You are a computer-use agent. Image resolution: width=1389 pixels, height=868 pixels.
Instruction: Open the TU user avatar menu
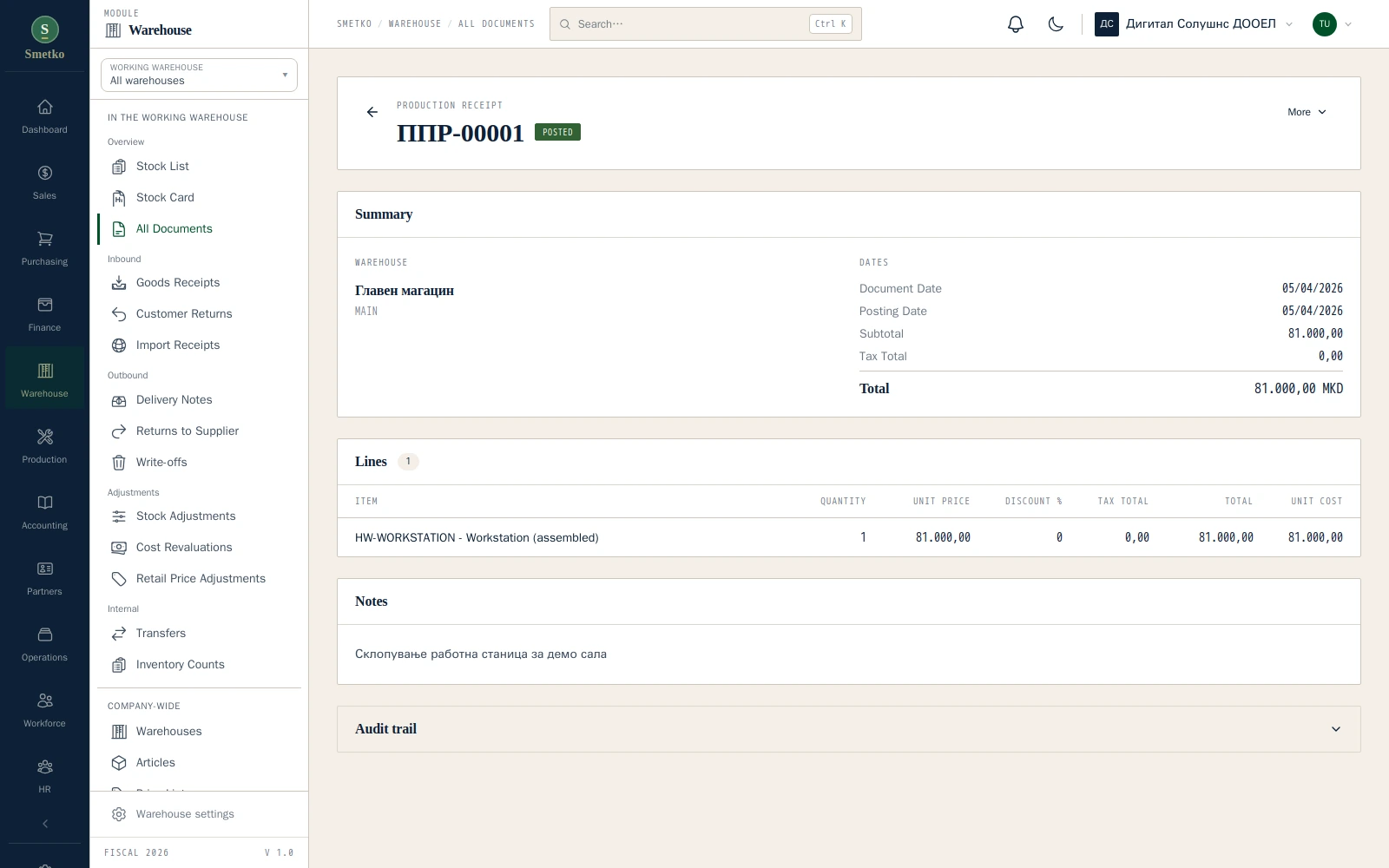1333,24
